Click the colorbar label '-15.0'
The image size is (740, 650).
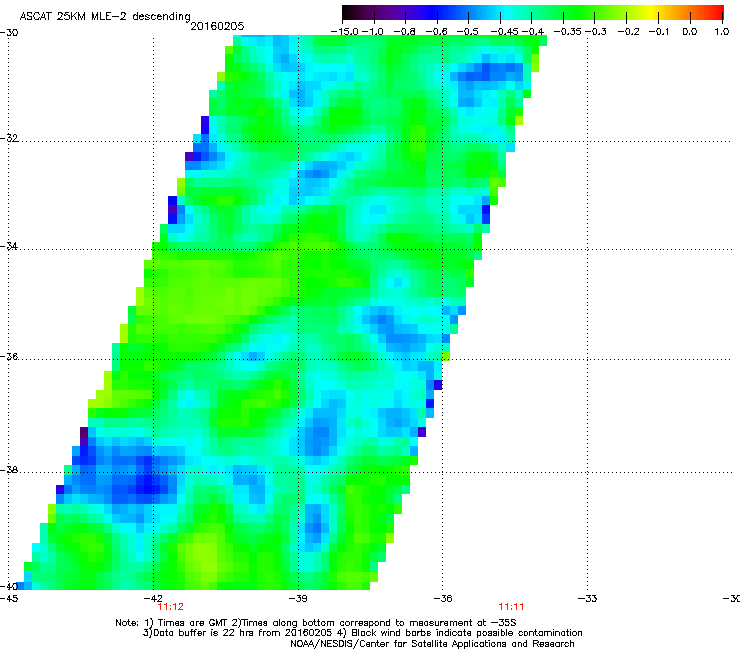pos(345,32)
